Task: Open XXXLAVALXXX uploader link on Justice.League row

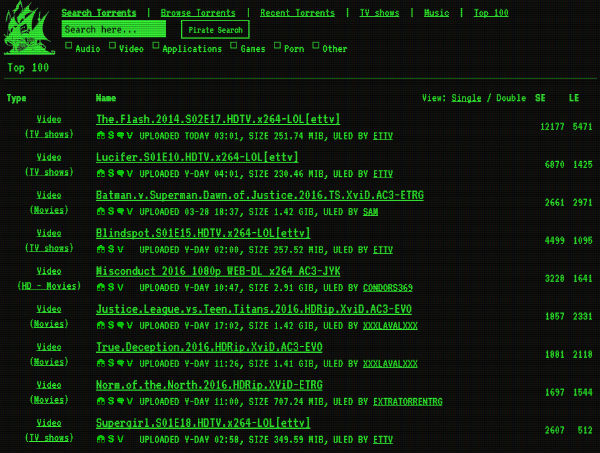Action: [390, 326]
